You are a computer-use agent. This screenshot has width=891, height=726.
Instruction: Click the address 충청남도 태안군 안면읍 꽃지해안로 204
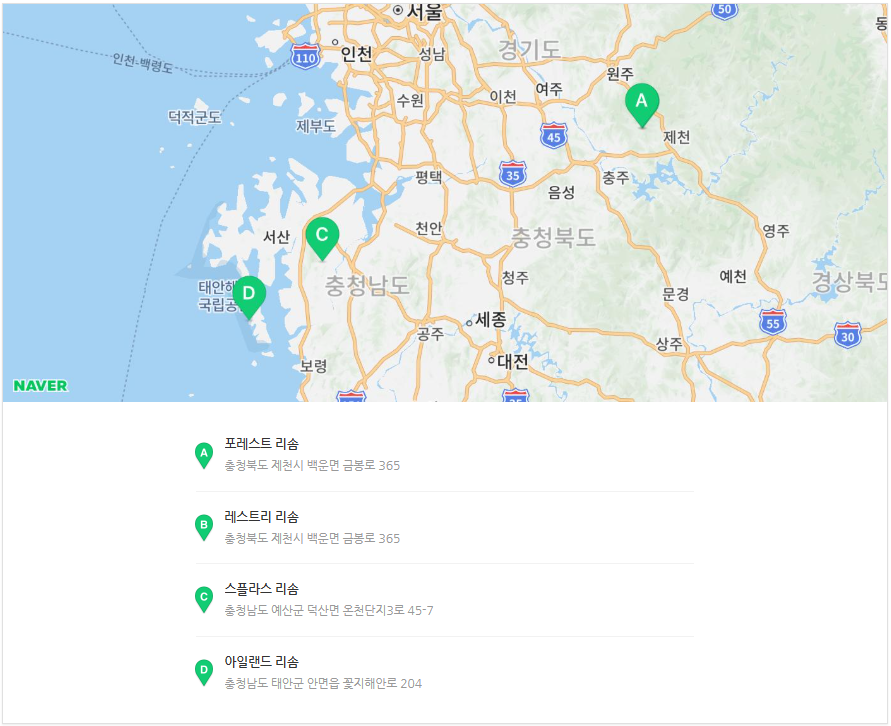pyautogui.click(x=323, y=684)
